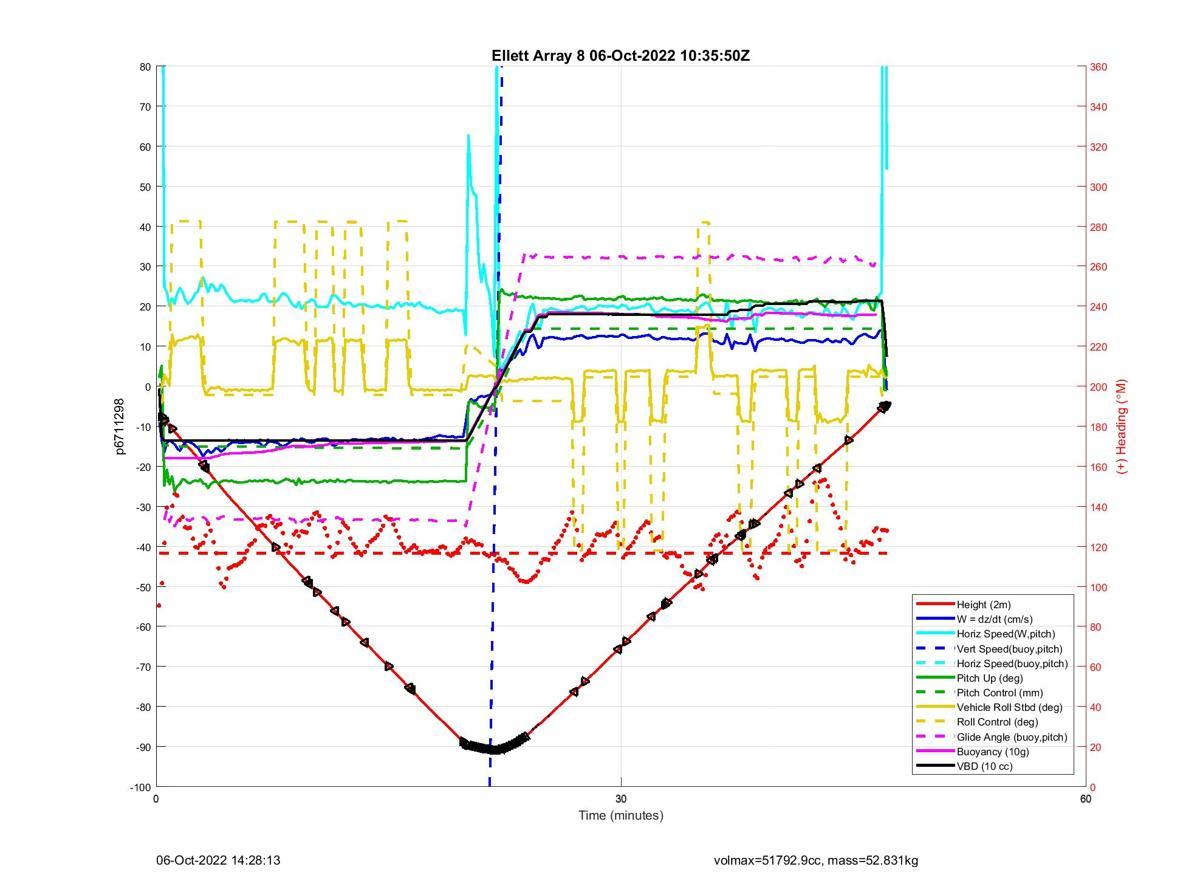
Task: Click the "(+) Heading (°M)" right axis label
Action: pos(1122,426)
